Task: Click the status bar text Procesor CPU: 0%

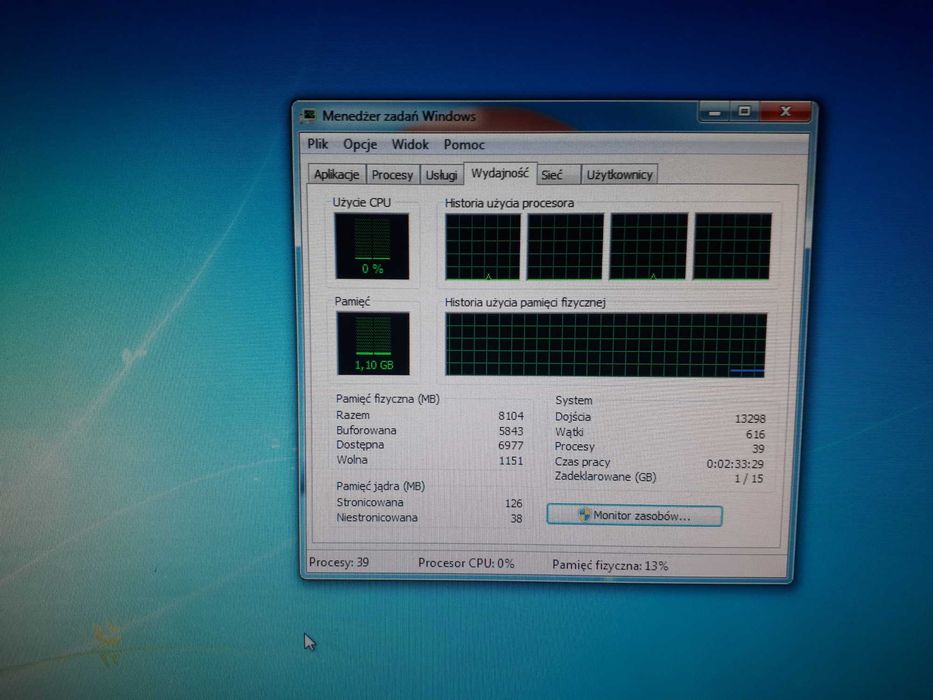Action: 466,563
